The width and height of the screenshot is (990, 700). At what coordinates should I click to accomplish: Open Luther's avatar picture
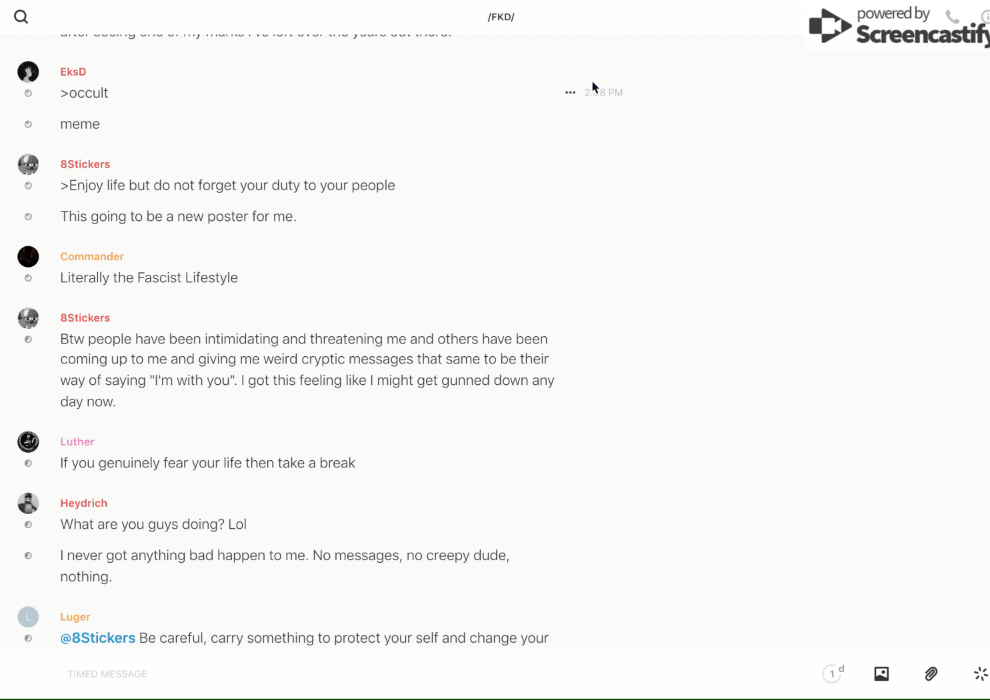pos(28,442)
